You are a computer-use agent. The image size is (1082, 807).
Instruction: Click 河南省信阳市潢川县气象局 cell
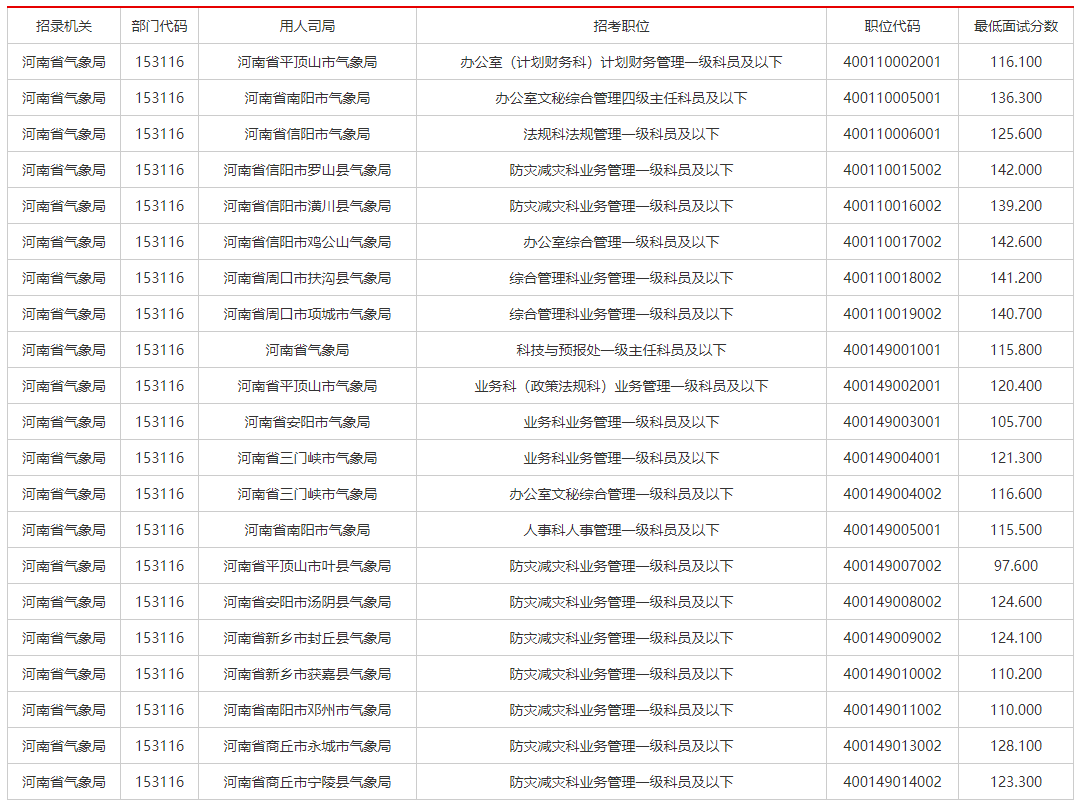coord(307,206)
